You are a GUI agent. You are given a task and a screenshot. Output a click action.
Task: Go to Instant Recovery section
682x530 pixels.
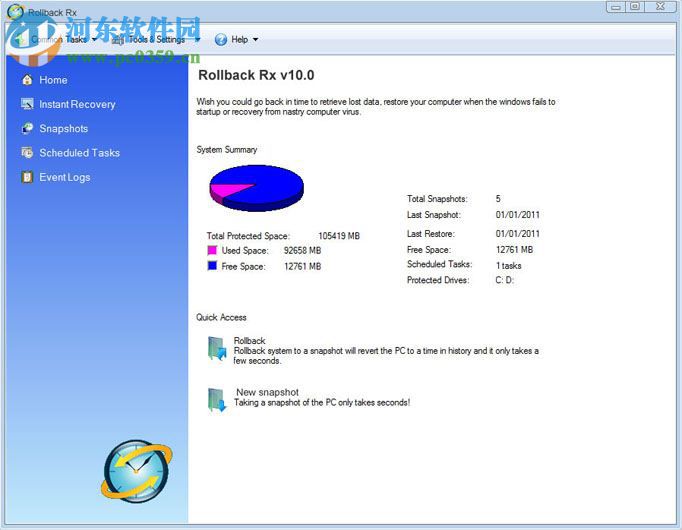(77, 104)
